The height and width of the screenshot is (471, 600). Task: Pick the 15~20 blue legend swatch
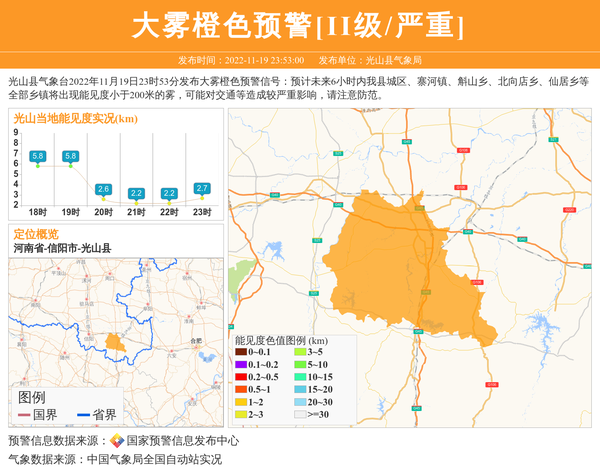pyautogui.click(x=300, y=389)
